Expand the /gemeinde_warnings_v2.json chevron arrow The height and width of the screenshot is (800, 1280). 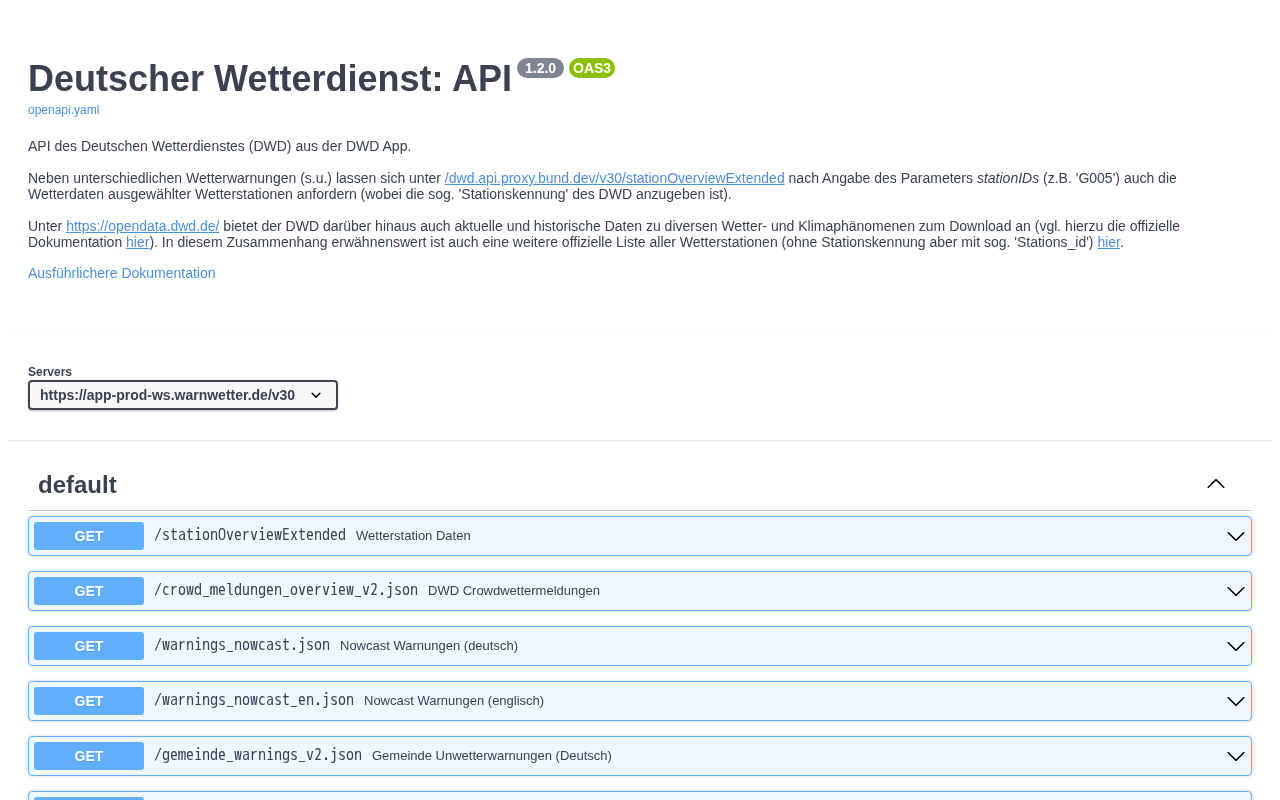pyautogui.click(x=1236, y=756)
